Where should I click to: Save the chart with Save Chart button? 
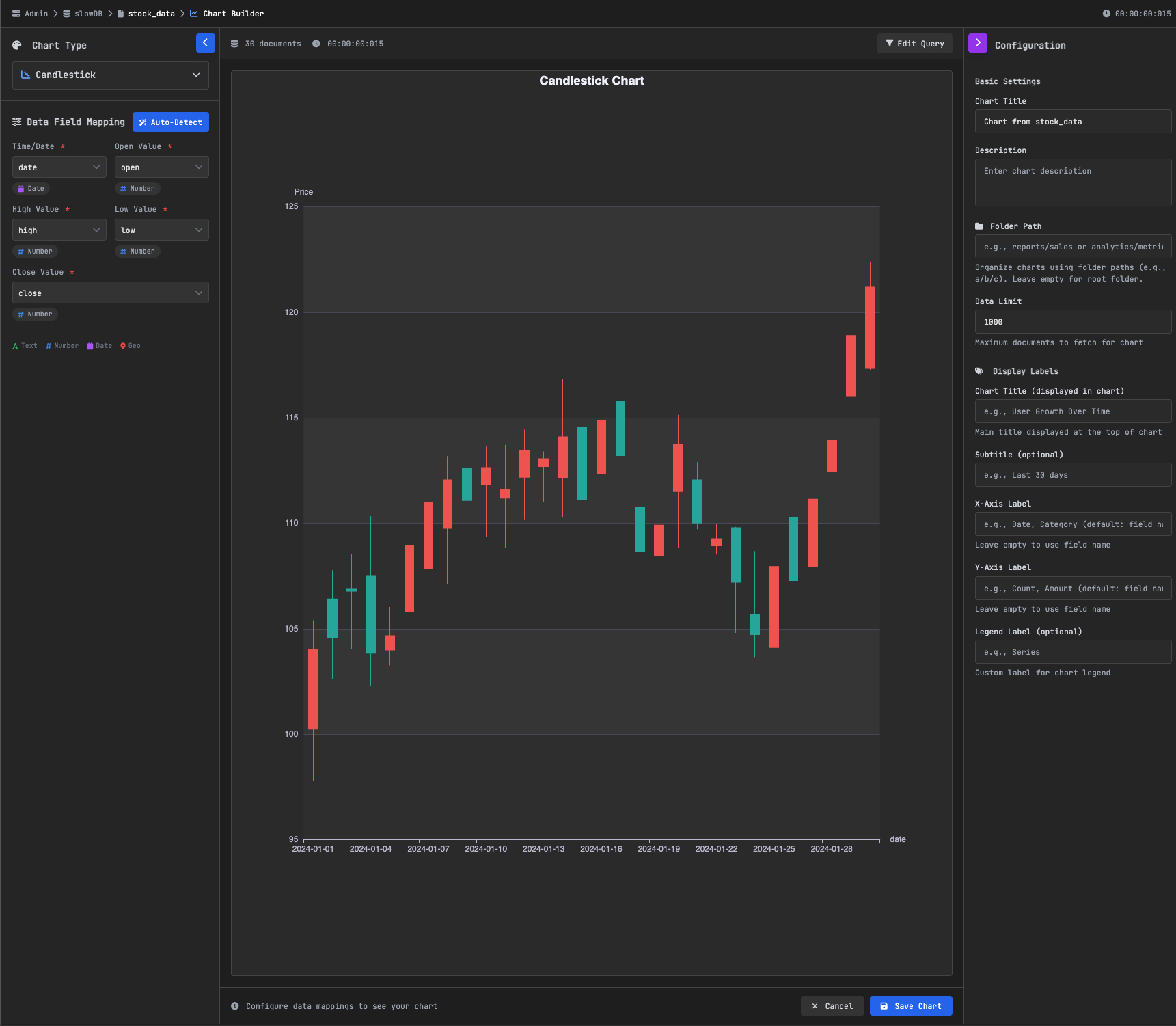(911, 1005)
